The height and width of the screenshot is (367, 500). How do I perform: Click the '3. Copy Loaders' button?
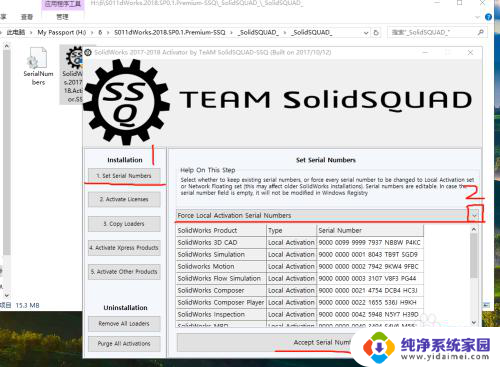click(x=124, y=224)
